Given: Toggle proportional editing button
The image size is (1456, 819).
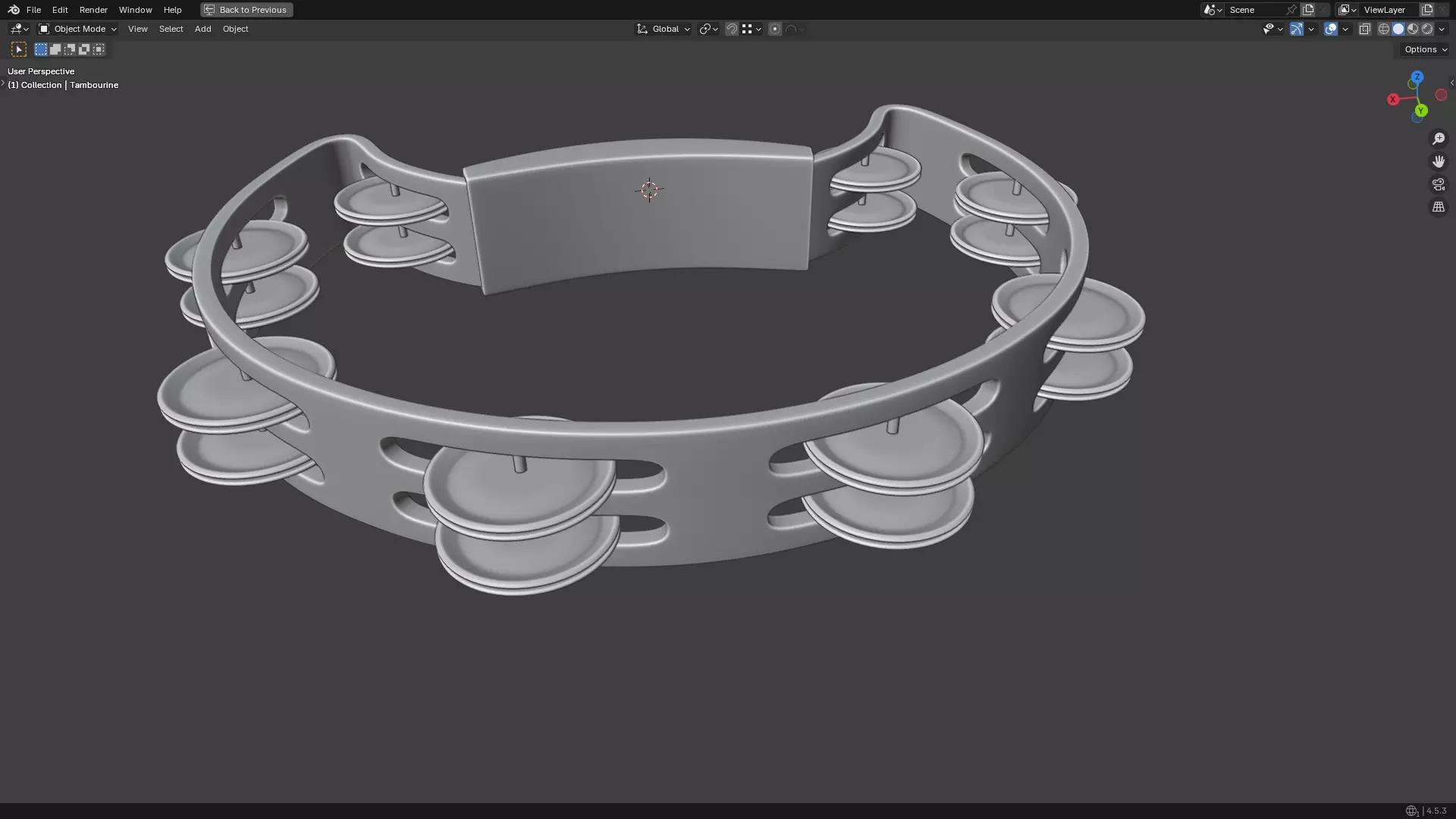Looking at the screenshot, I should pos(775,29).
